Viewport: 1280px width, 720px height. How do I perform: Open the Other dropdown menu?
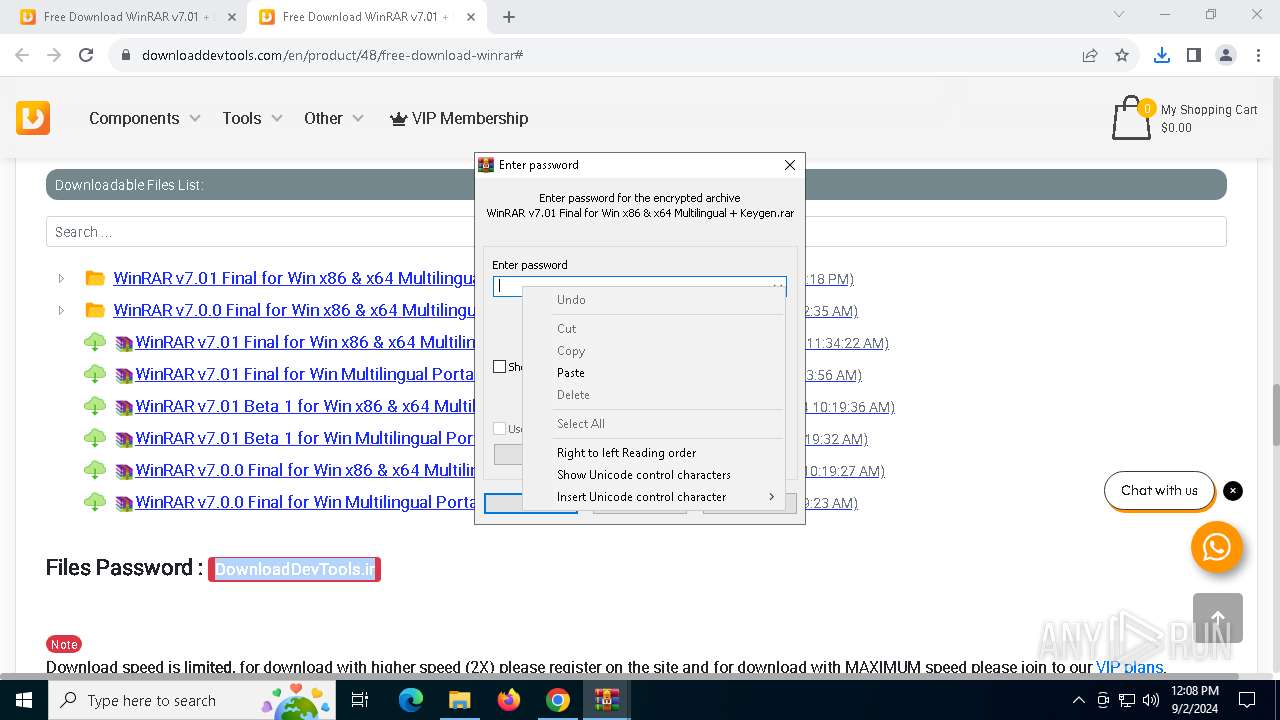[334, 118]
